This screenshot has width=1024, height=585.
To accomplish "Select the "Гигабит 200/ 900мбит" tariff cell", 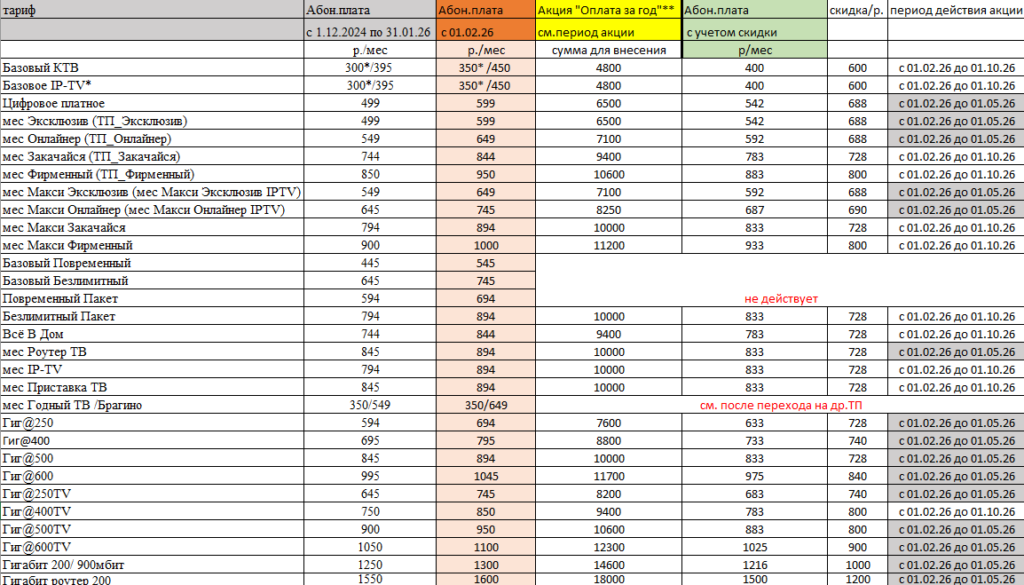I will pyautogui.click(x=150, y=565).
